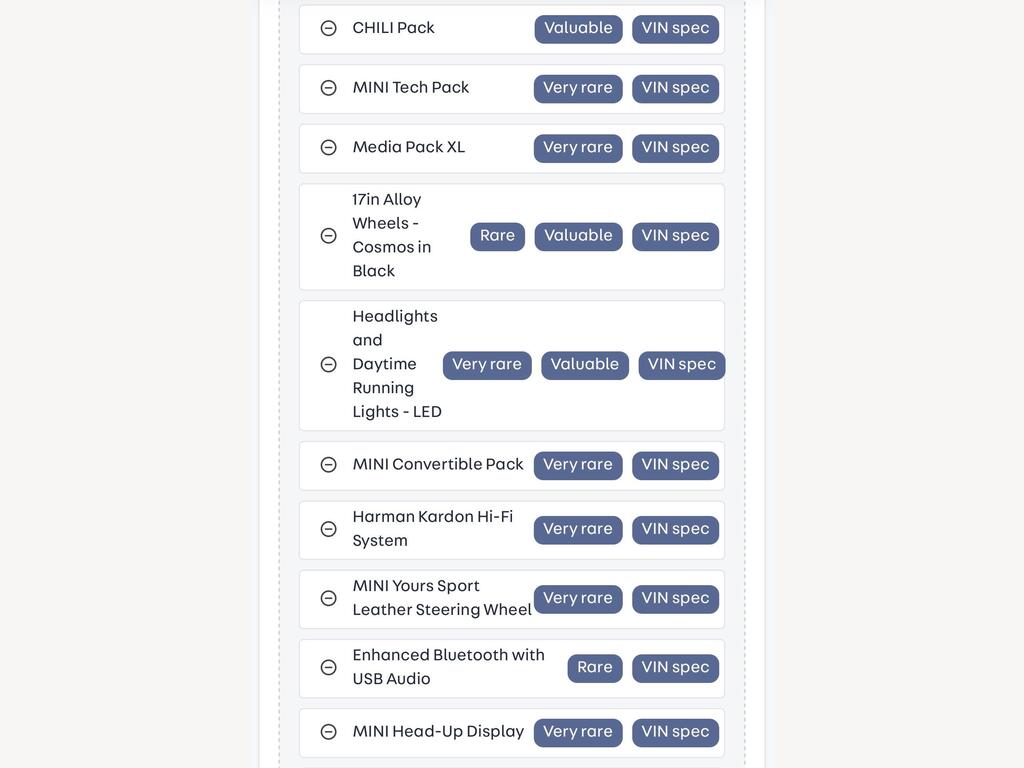Click the minus icon beside MINI Convertible Pack
The width and height of the screenshot is (1024, 768).
tap(328, 464)
